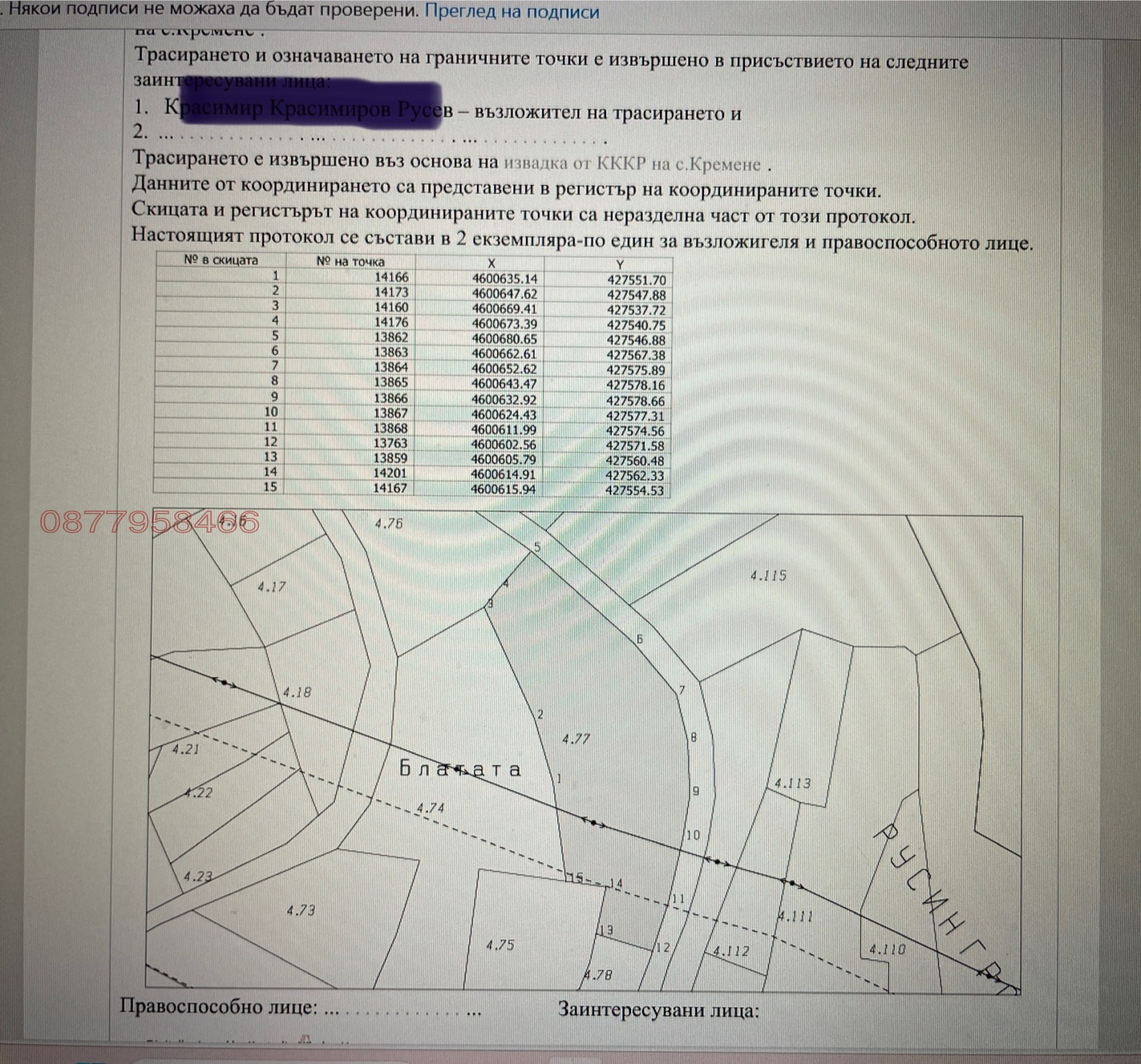Click the signature warning message text
Viewport: 1141px width, 1064px height.
click(x=207, y=11)
